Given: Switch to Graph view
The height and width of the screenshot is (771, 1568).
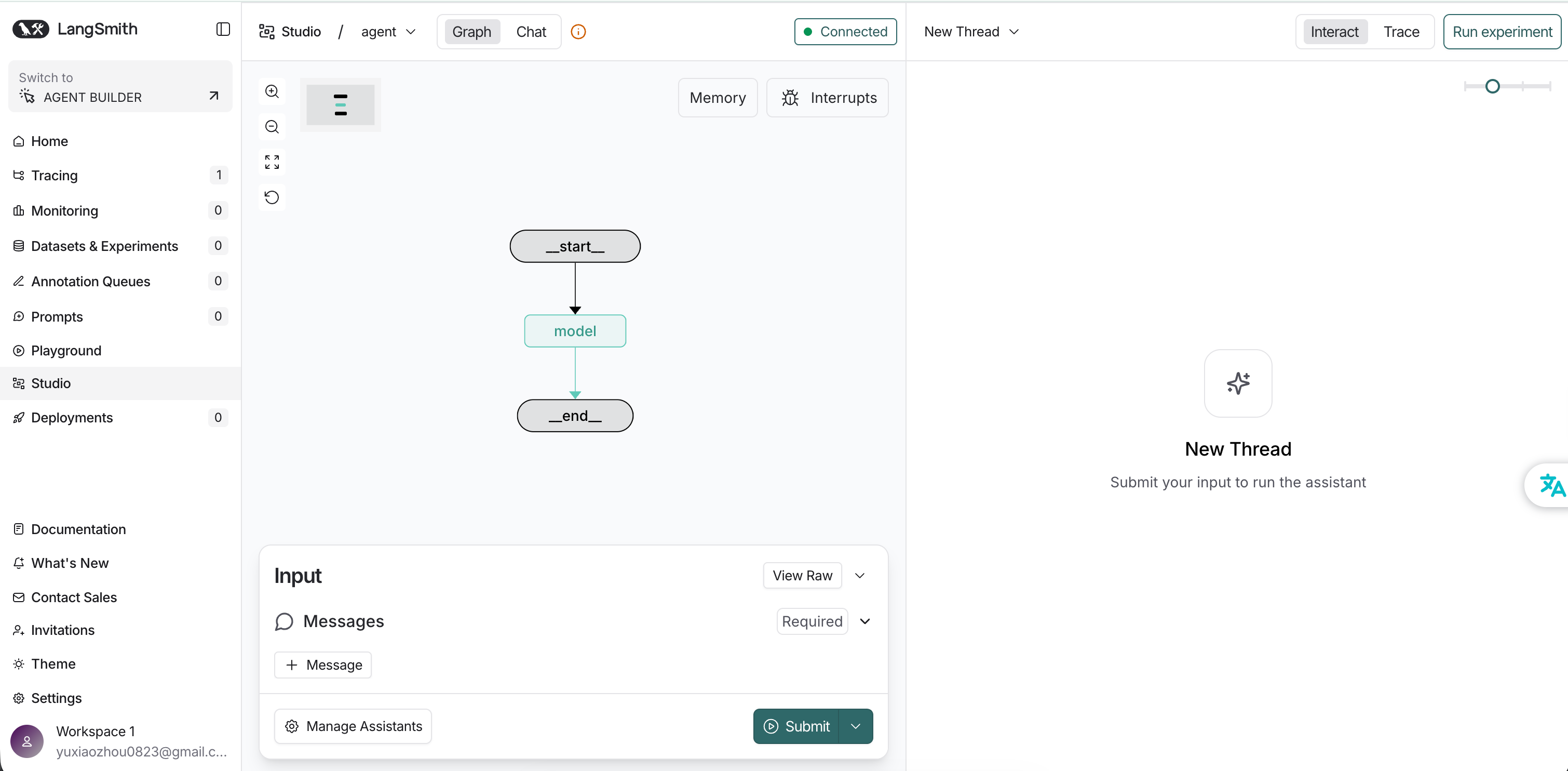Looking at the screenshot, I should point(472,32).
